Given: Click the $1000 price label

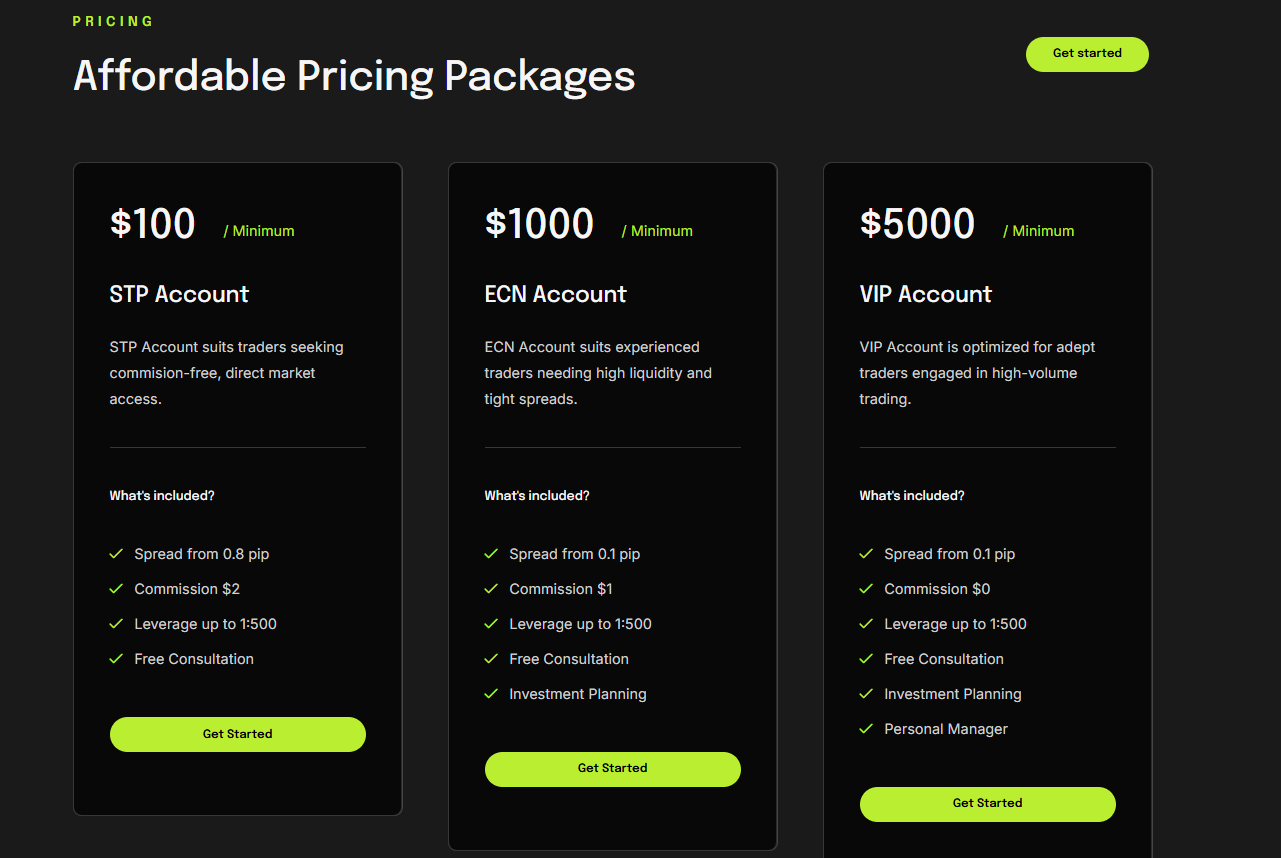Looking at the screenshot, I should pyautogui.click(x=539, y=224).
